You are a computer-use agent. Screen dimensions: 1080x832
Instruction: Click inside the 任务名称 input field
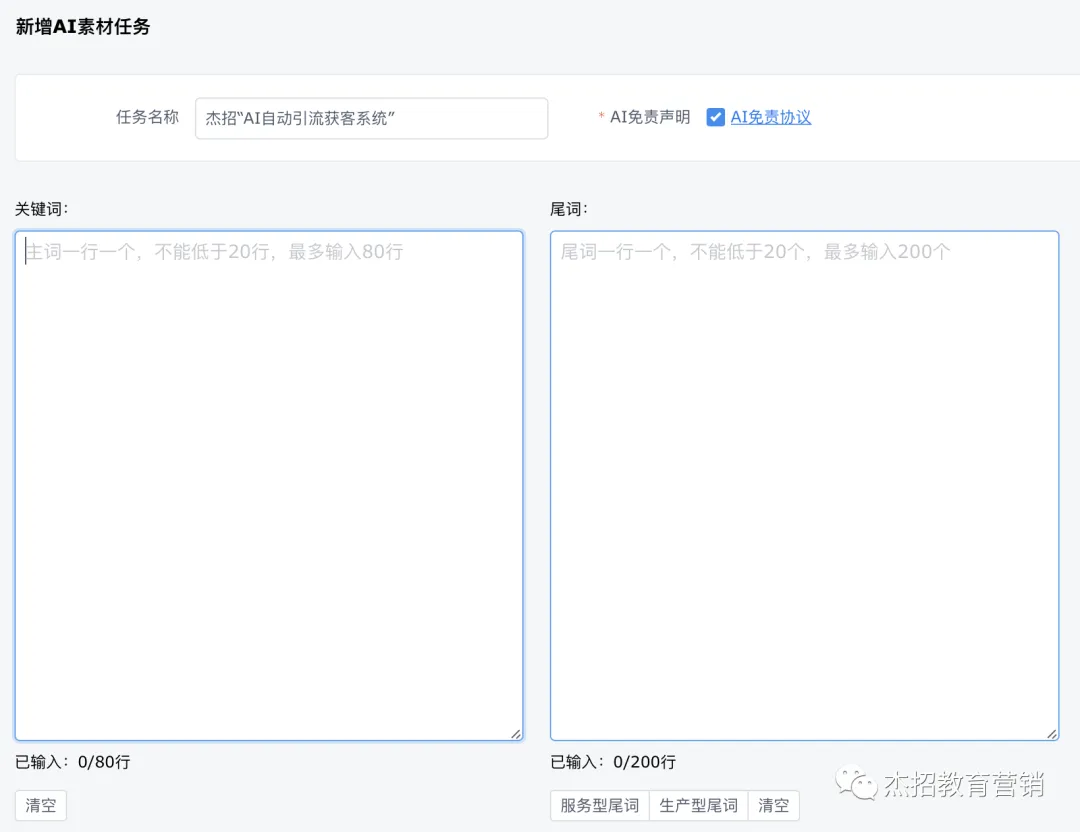coord(370,118)
